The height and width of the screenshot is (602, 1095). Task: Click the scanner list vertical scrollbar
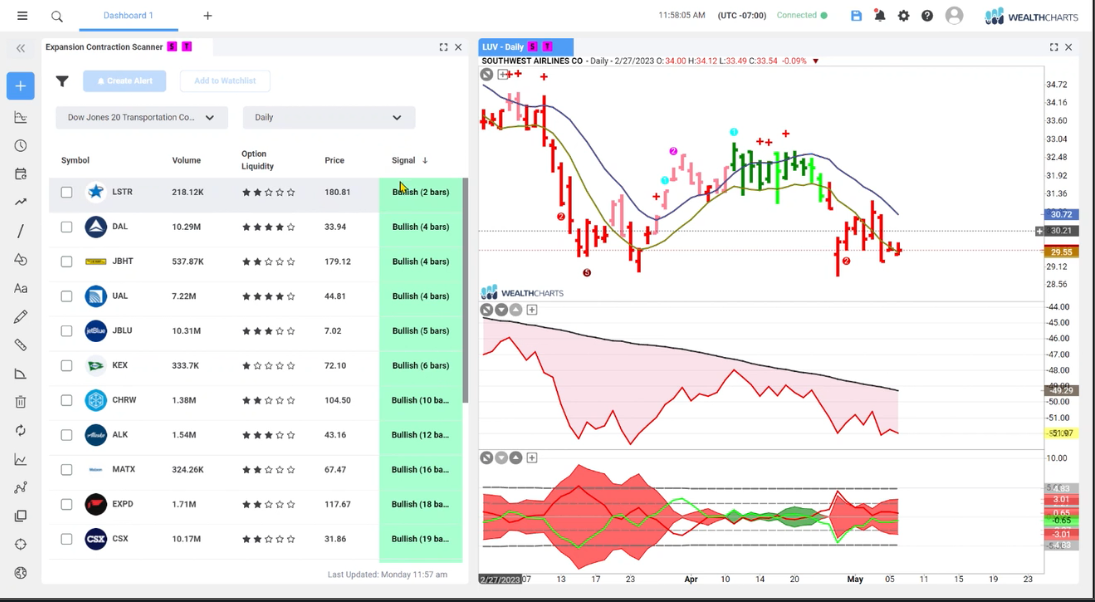pyautogui.click(x=466, y=290)
